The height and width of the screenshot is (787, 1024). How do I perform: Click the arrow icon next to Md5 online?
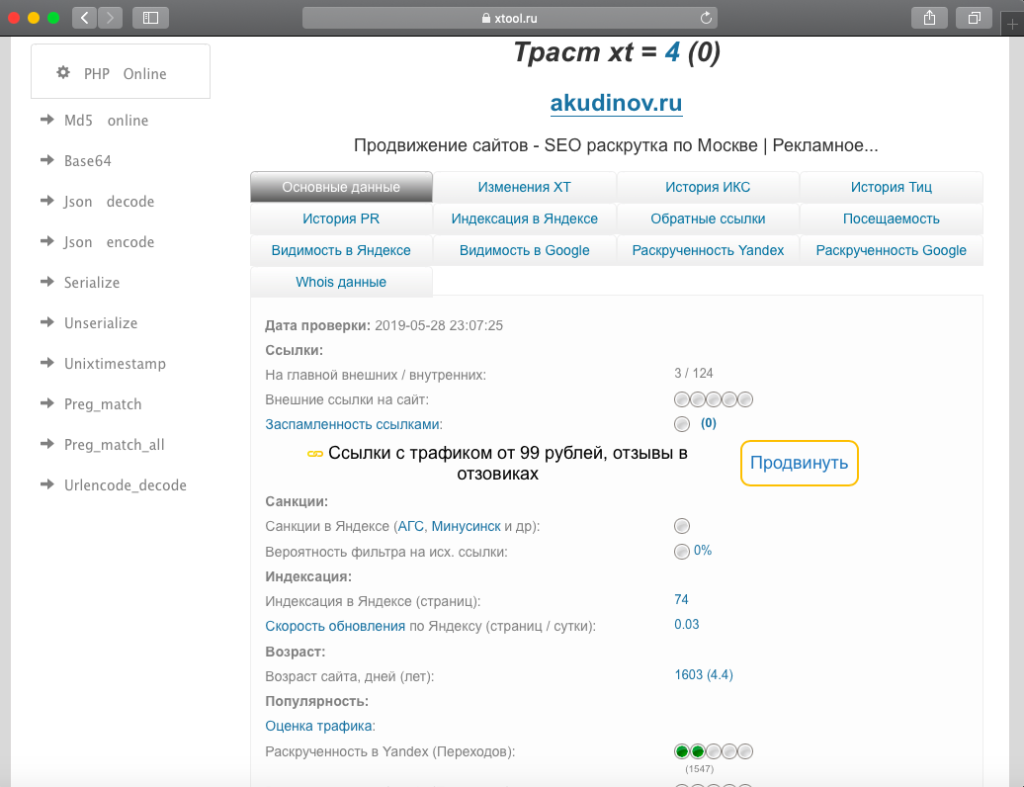pyautogui.click(x=47, y=120)
